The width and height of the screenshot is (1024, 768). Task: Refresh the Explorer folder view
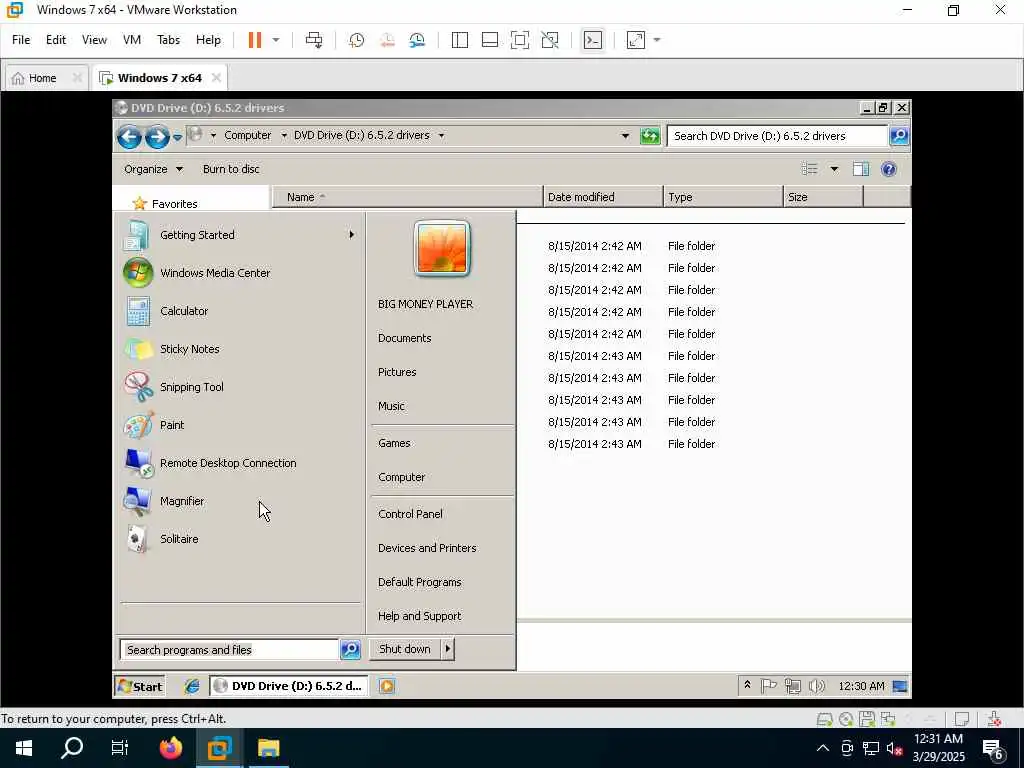pos(650,136)
